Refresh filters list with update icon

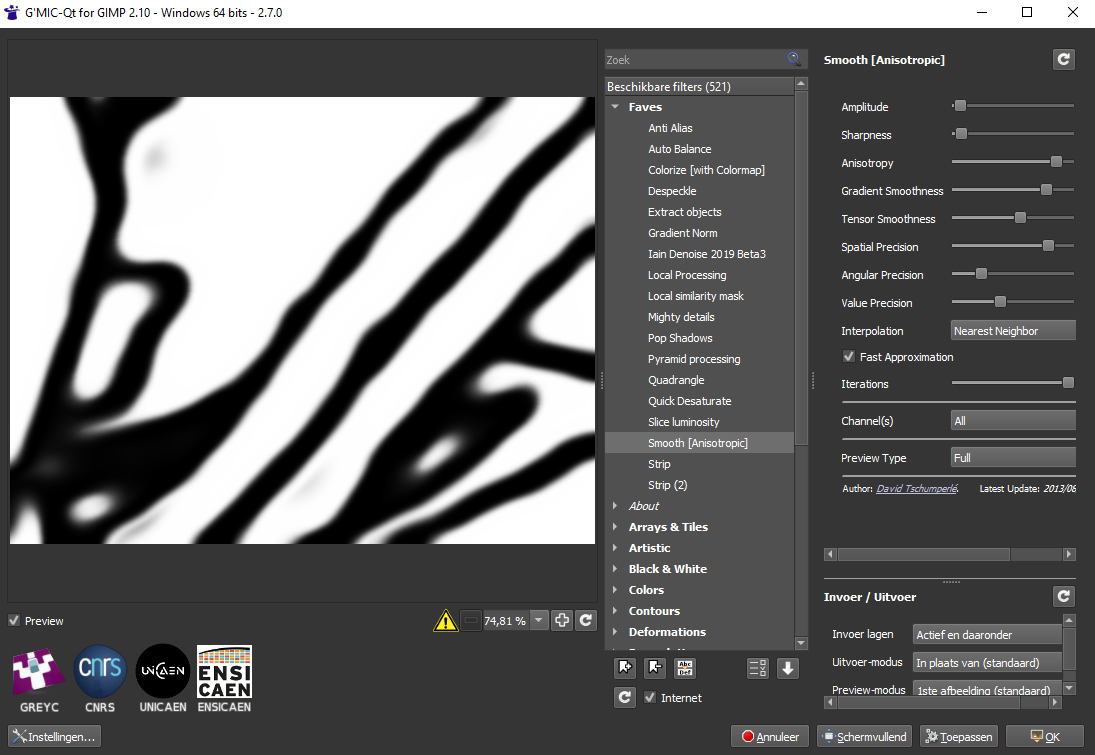(625, 697)
